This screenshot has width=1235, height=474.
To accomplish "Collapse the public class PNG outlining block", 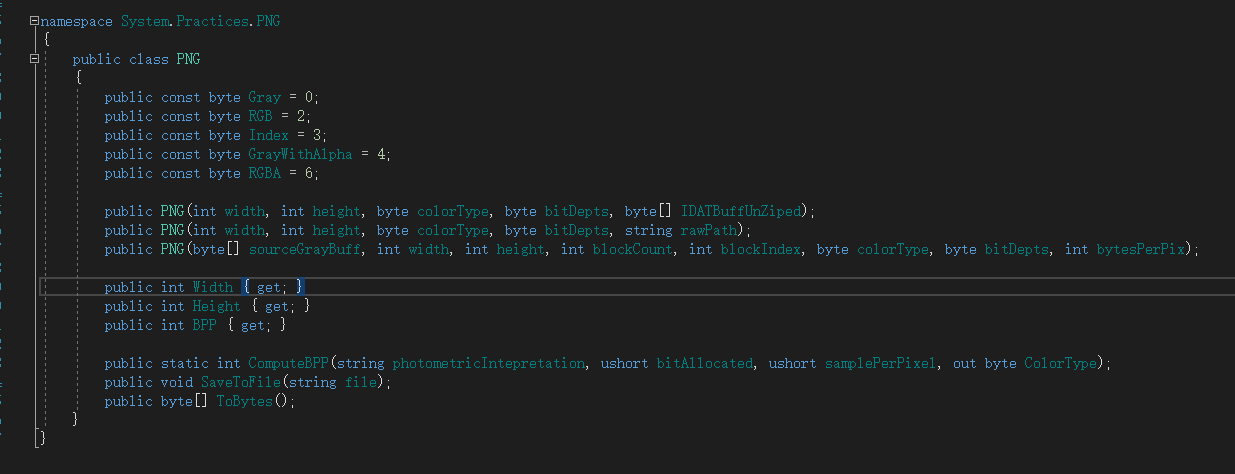I will coord(35,59).
